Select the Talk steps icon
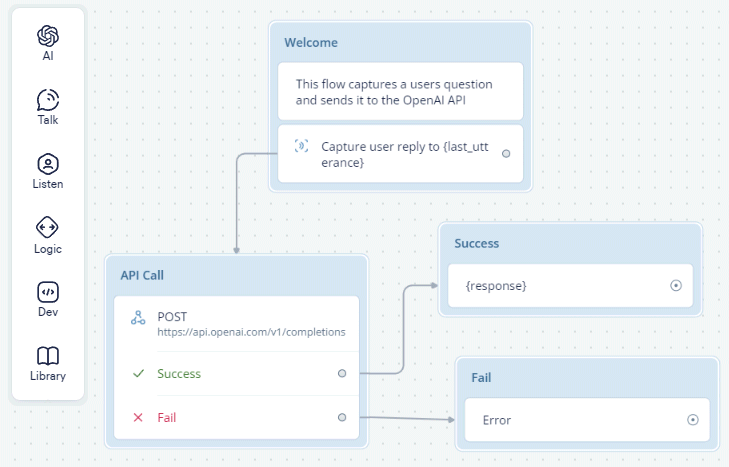729x467 pixels. point(48,100)
